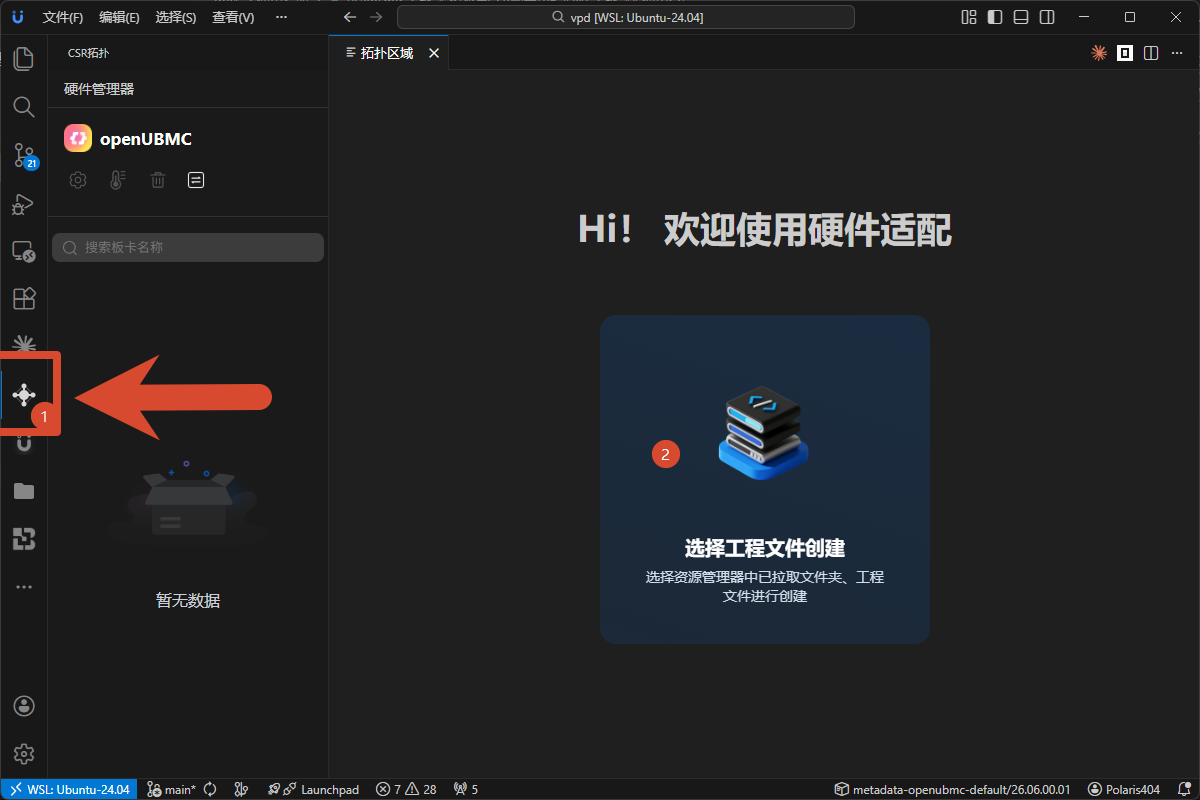
Task: Expand hidden menus via title bar ellipsis
Action: 281,17
